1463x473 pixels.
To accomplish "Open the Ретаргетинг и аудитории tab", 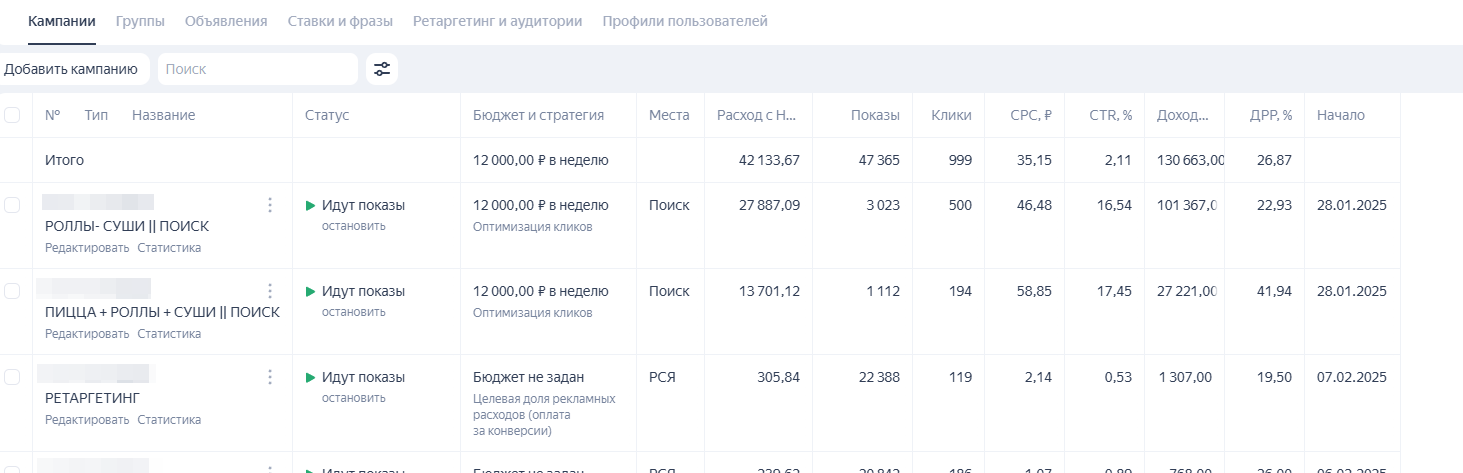I will (x=497, y=21).
